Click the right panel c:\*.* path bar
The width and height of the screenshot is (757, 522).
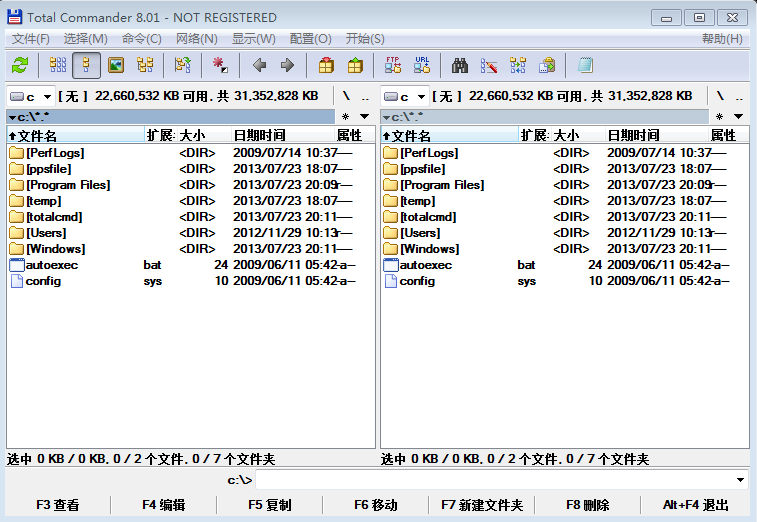[x=545, y=117]
